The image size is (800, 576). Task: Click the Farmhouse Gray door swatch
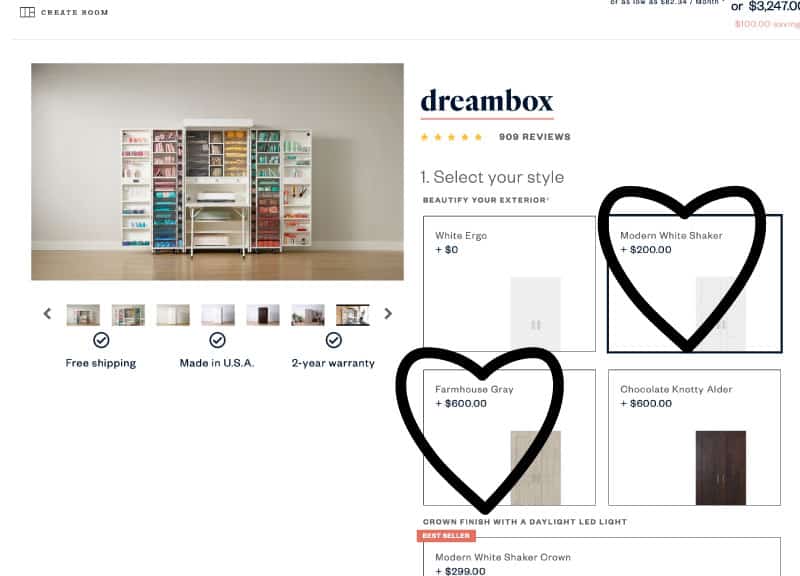[536, 468]
